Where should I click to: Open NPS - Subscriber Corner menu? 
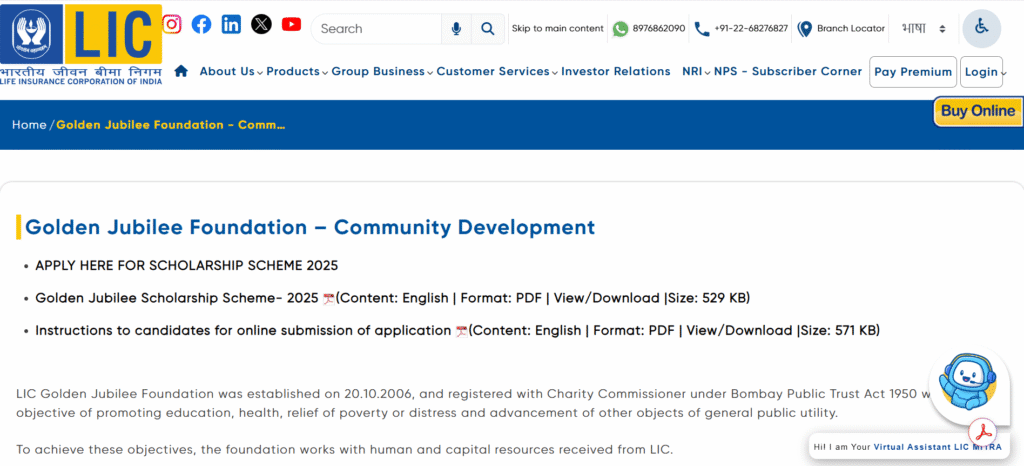point(787,72)
